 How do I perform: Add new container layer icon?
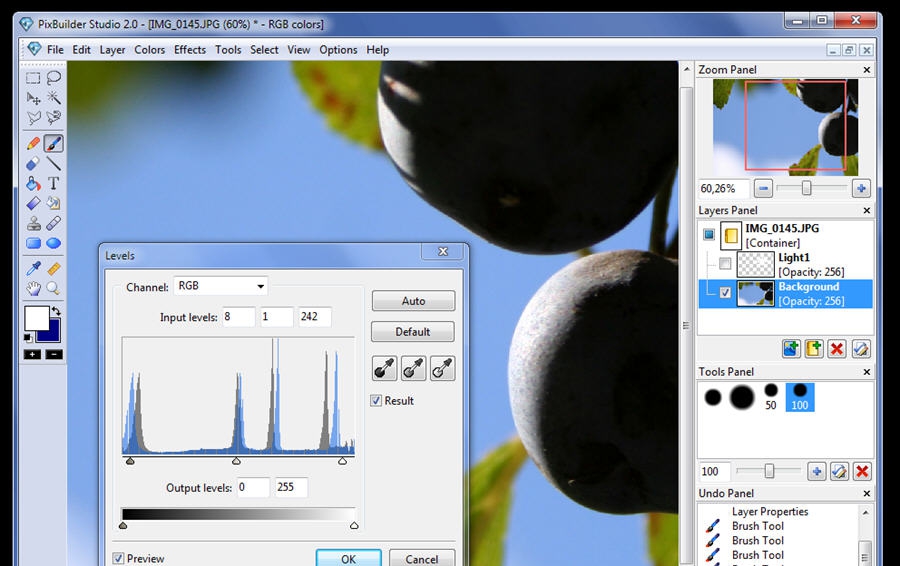(x=814, y=348)
